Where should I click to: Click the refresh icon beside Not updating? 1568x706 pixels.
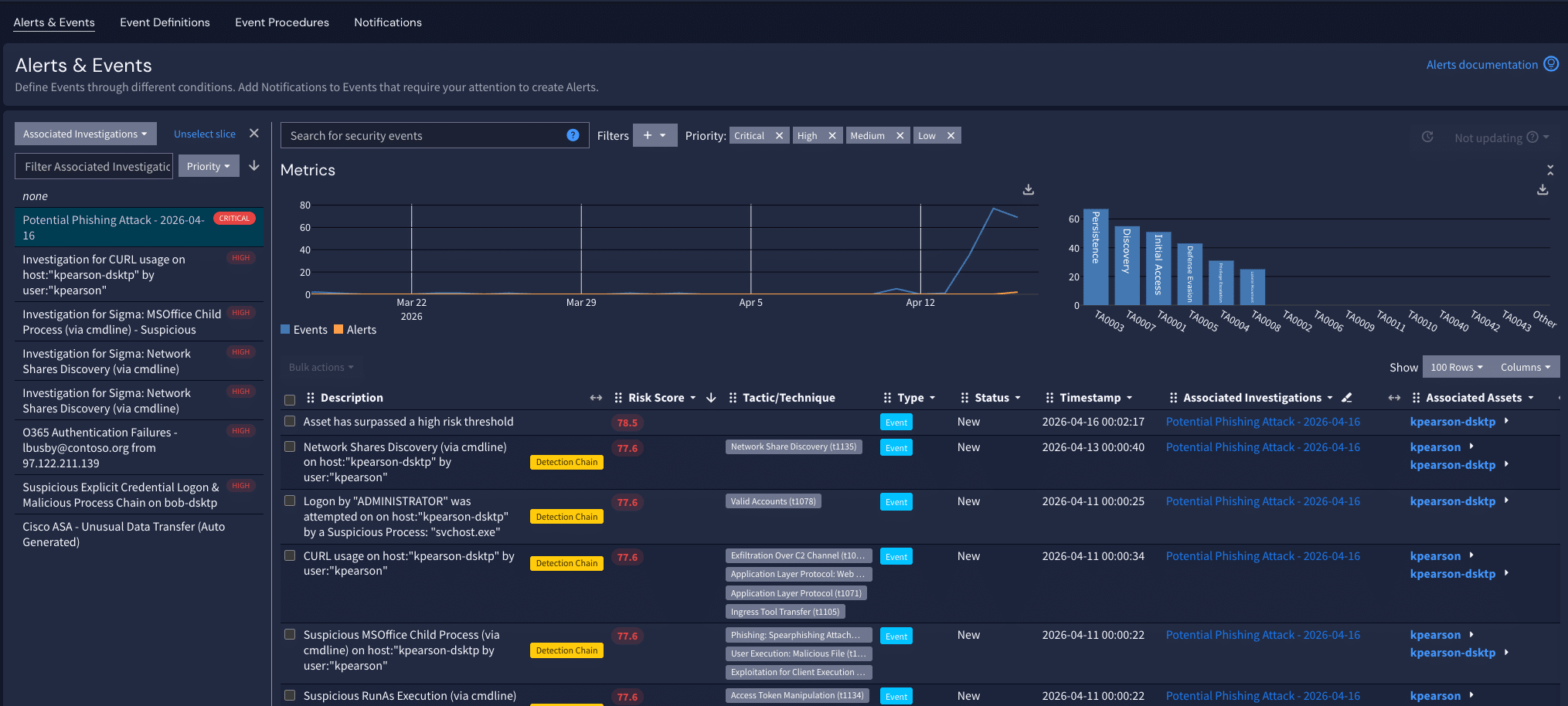1427,137
